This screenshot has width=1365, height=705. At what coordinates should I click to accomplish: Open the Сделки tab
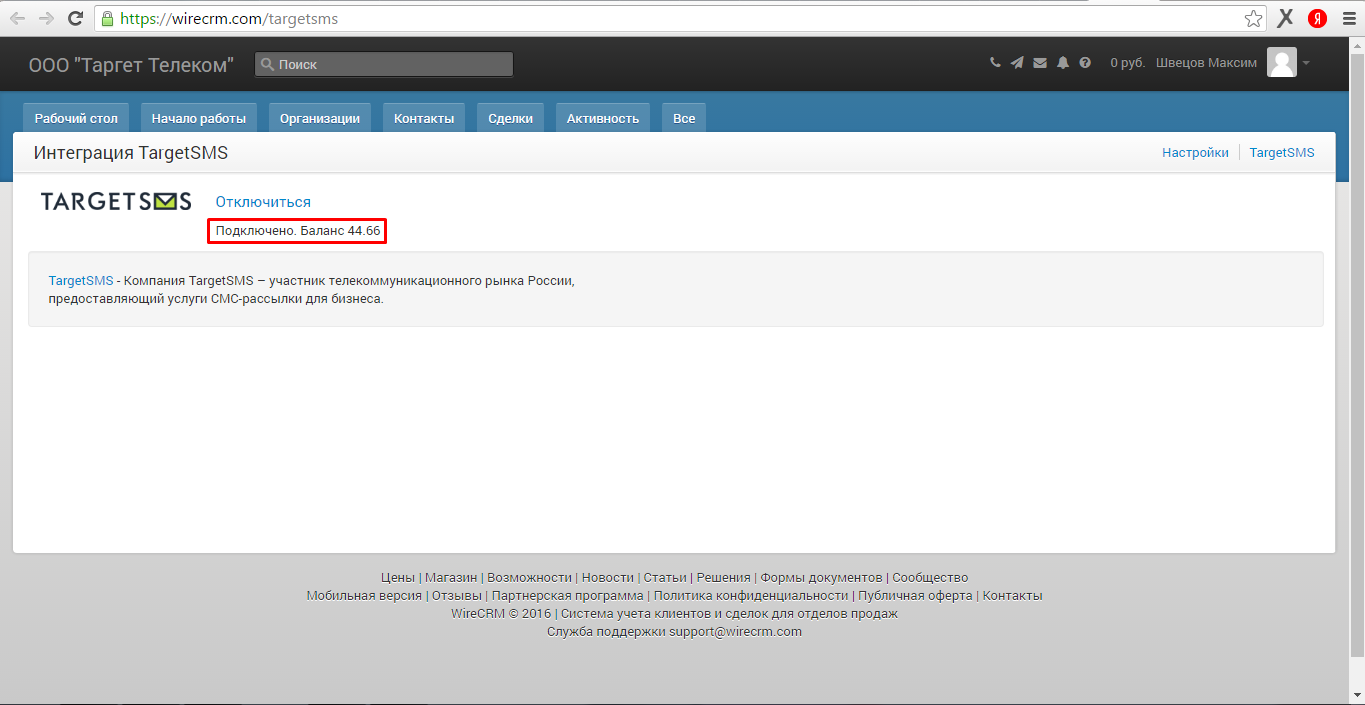pos(510,118)
